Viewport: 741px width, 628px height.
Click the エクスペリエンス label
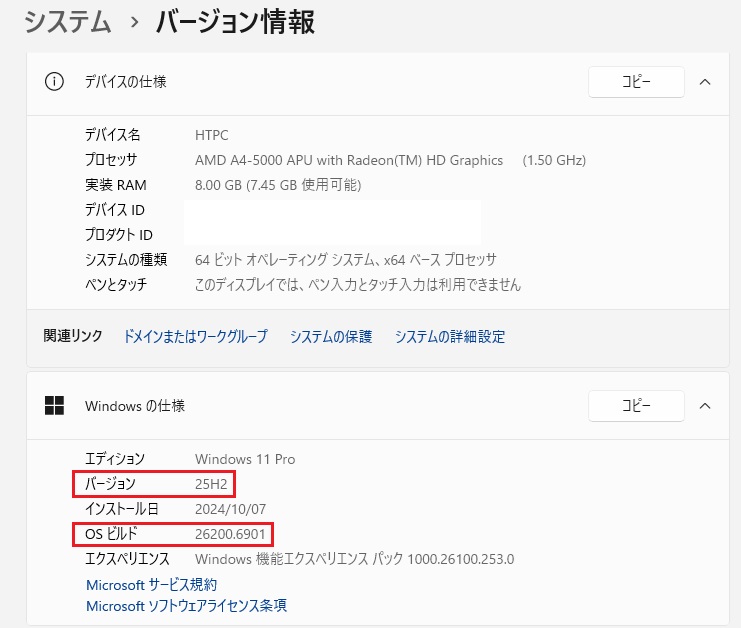[127, 559]
